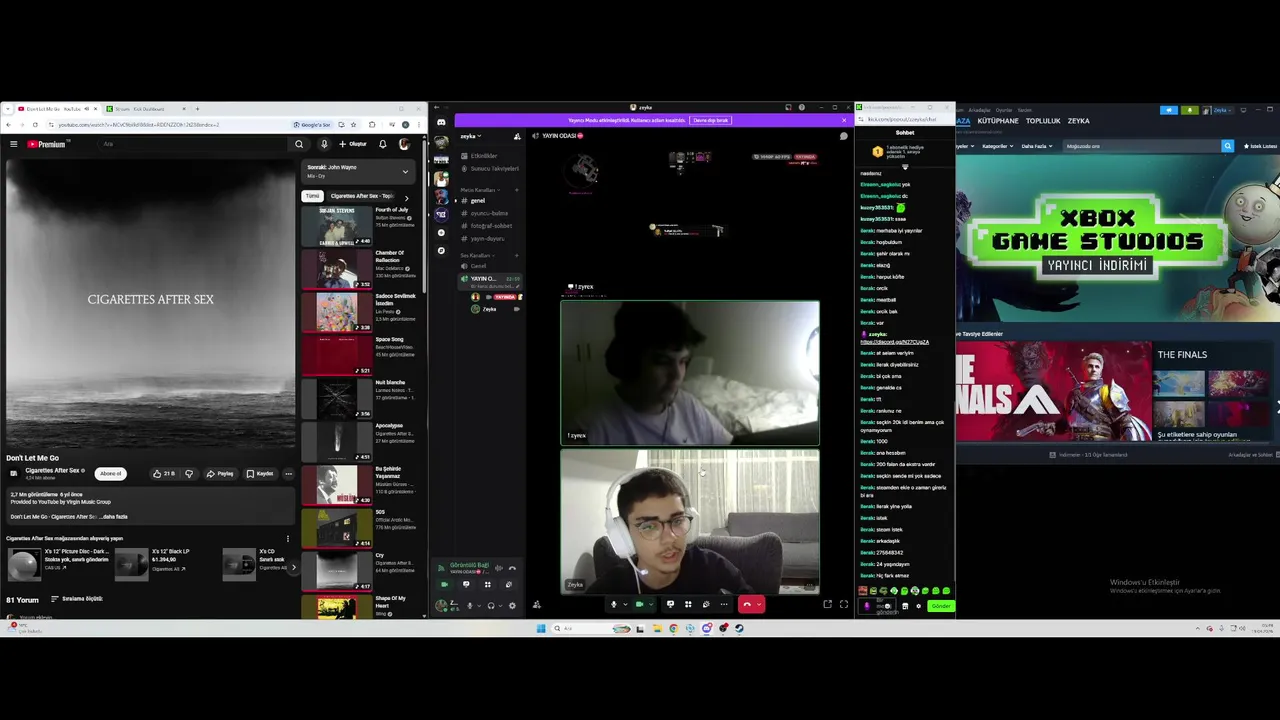
Task: Like the Don't Let Me Go video
Action: tap(162, 474)
